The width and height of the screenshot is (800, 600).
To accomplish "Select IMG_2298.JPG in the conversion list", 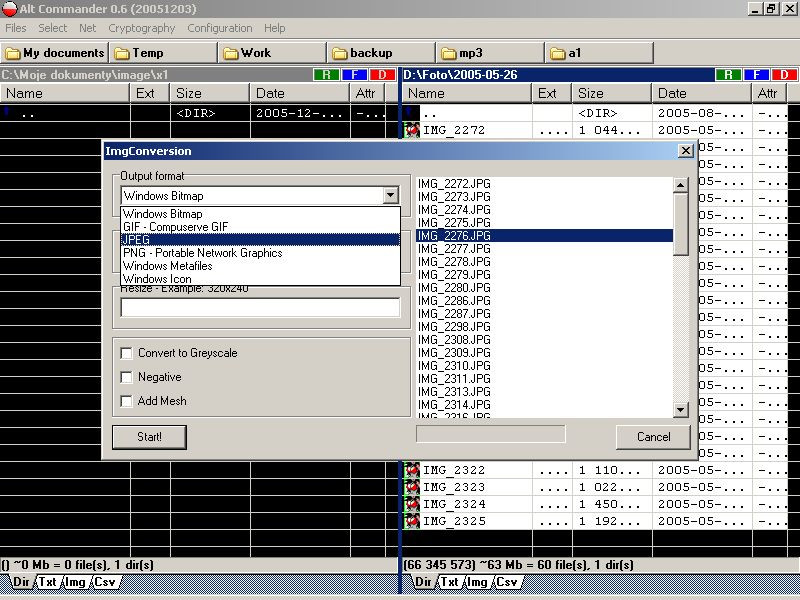I will click(x=544, y=327).
